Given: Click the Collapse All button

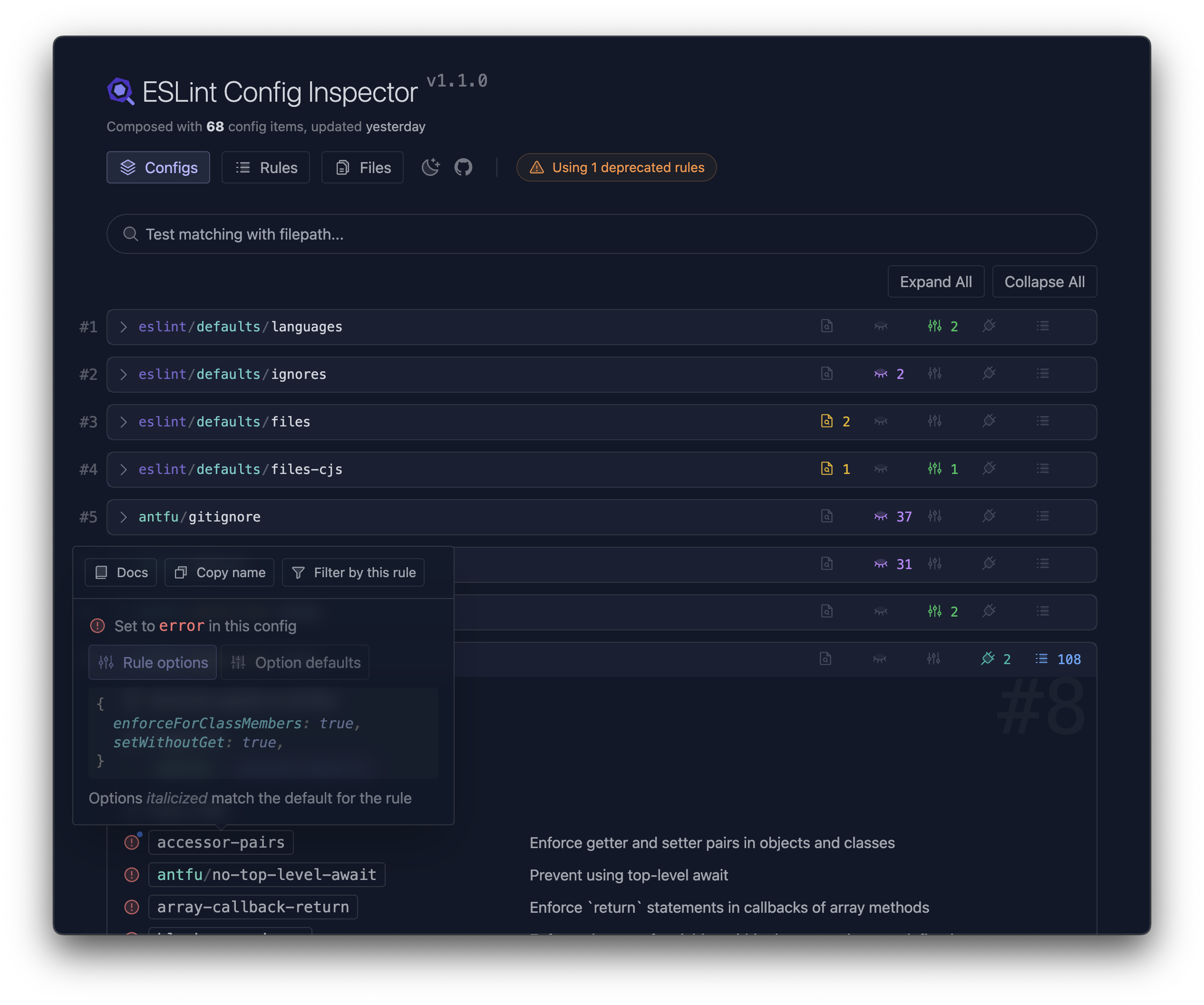Looking at the screenshot, I should pos(1044,282).
